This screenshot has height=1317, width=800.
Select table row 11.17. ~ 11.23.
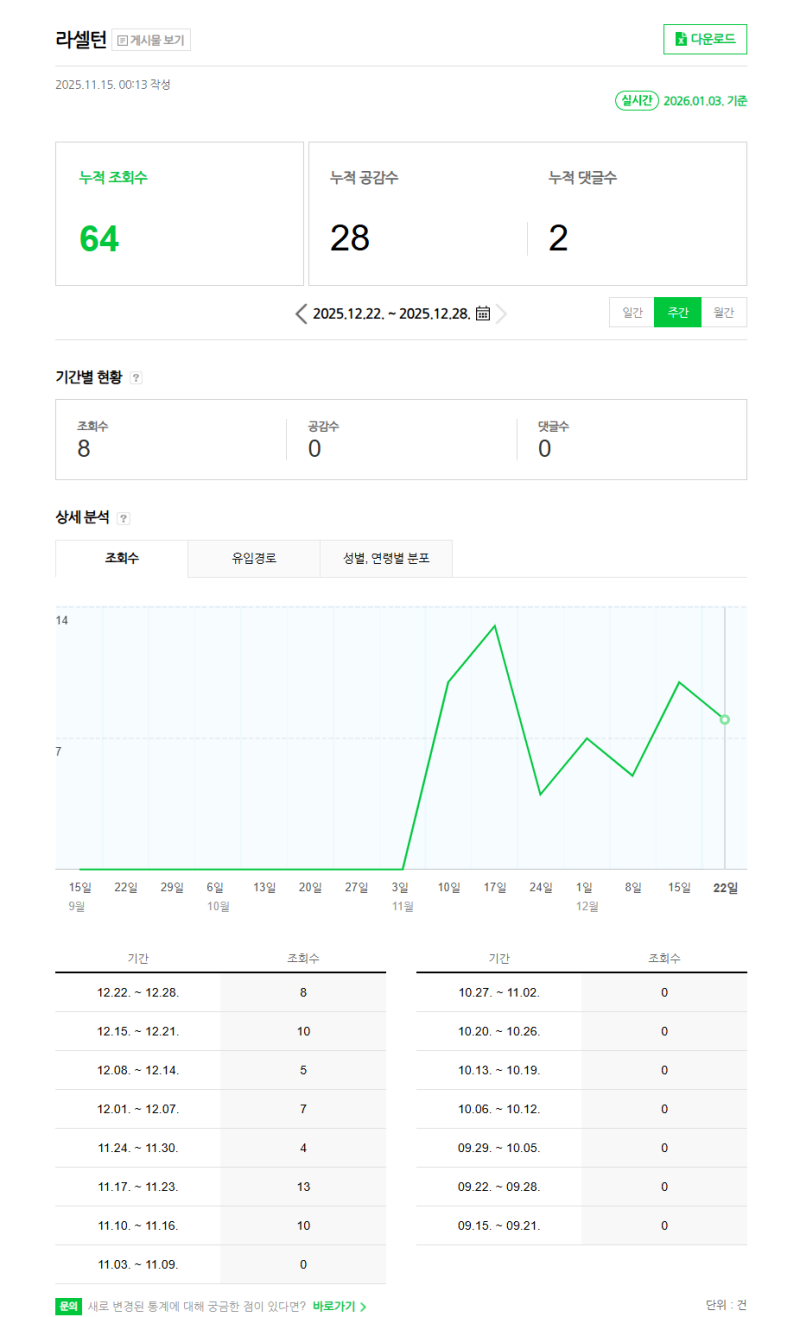click(x=220, y=1187)
